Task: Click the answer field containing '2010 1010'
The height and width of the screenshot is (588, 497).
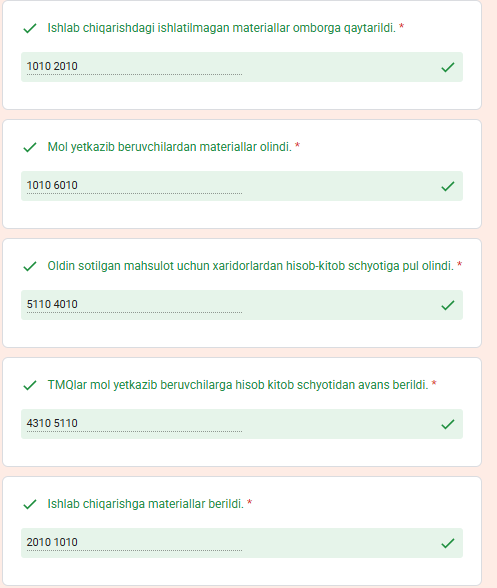Action: (242, 543)
